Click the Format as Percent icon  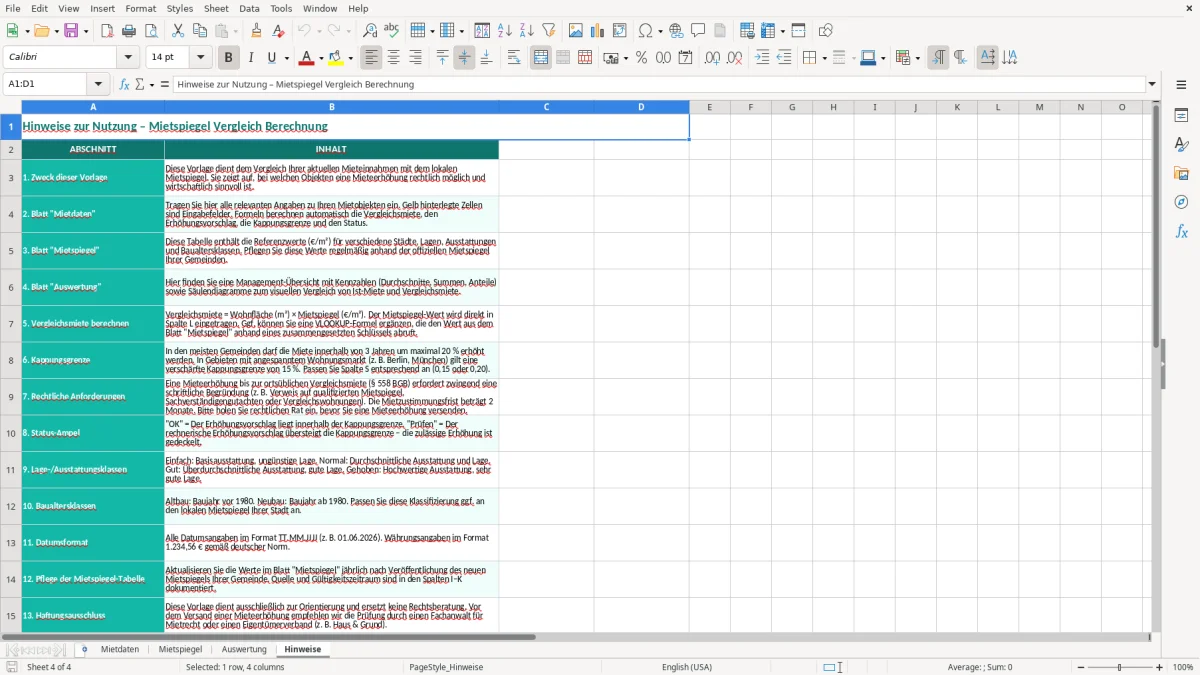pyautogui.click(x=641, y=58)
